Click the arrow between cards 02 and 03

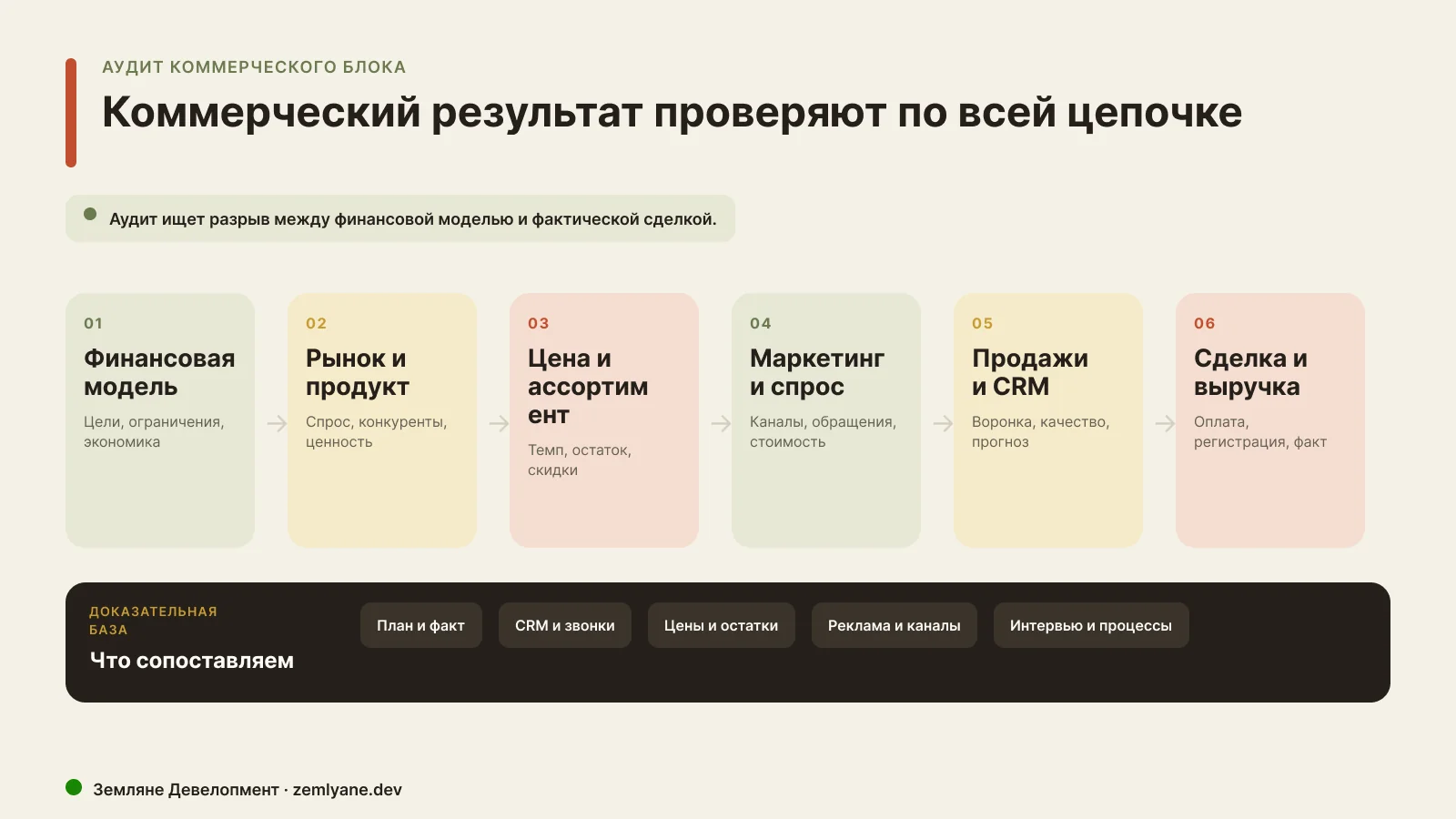pos(499,423)
